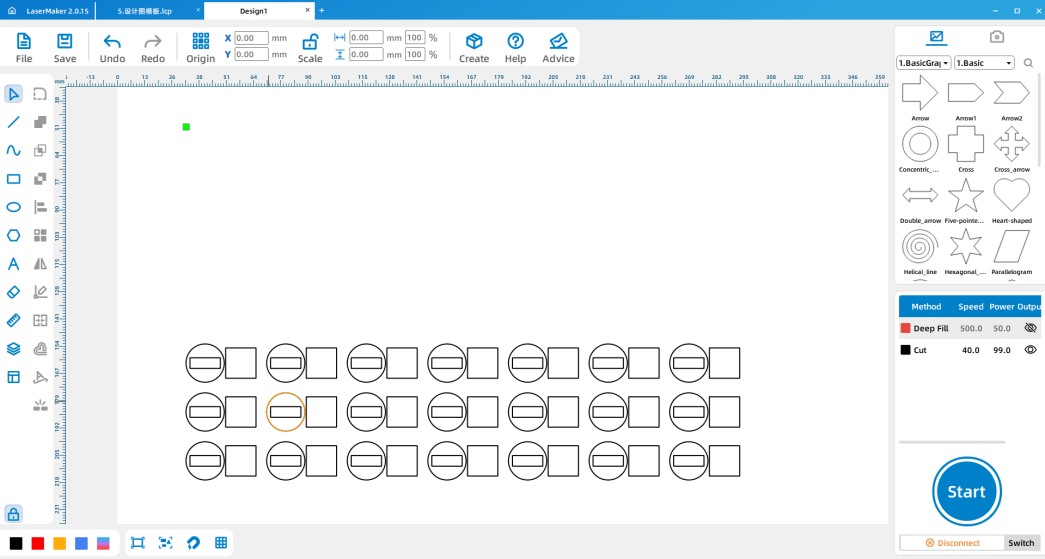This screenshot has height=559, width=1045.
Task: Open the 1.BasicGraph category dropdown
Action: (924, 63)
